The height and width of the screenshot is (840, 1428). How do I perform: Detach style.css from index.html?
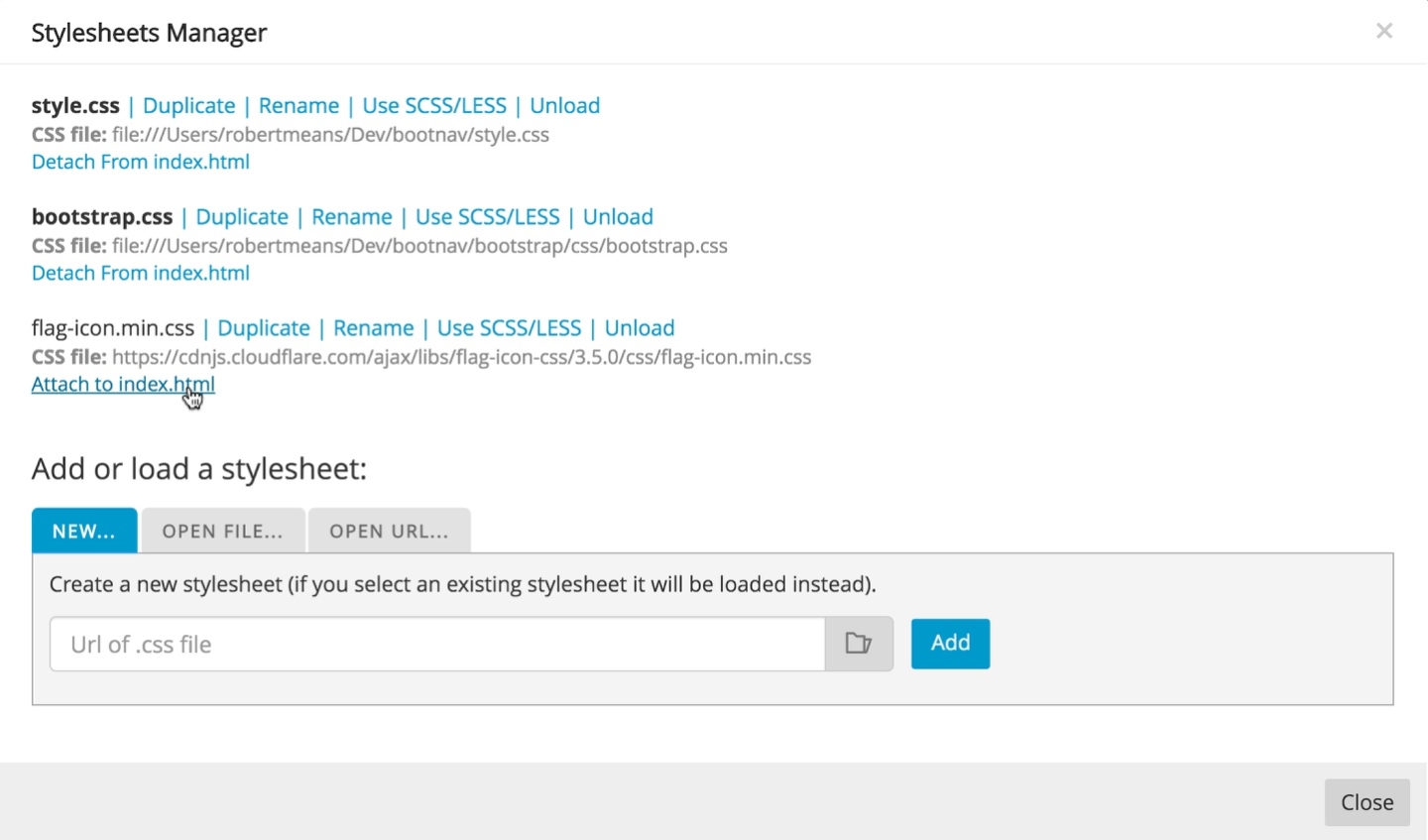point(140,162)
